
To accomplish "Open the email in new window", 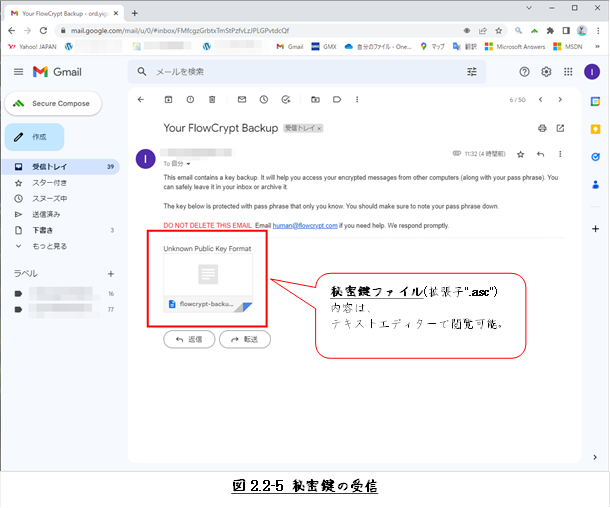I will pyautogui.click(x=560, y=128).
